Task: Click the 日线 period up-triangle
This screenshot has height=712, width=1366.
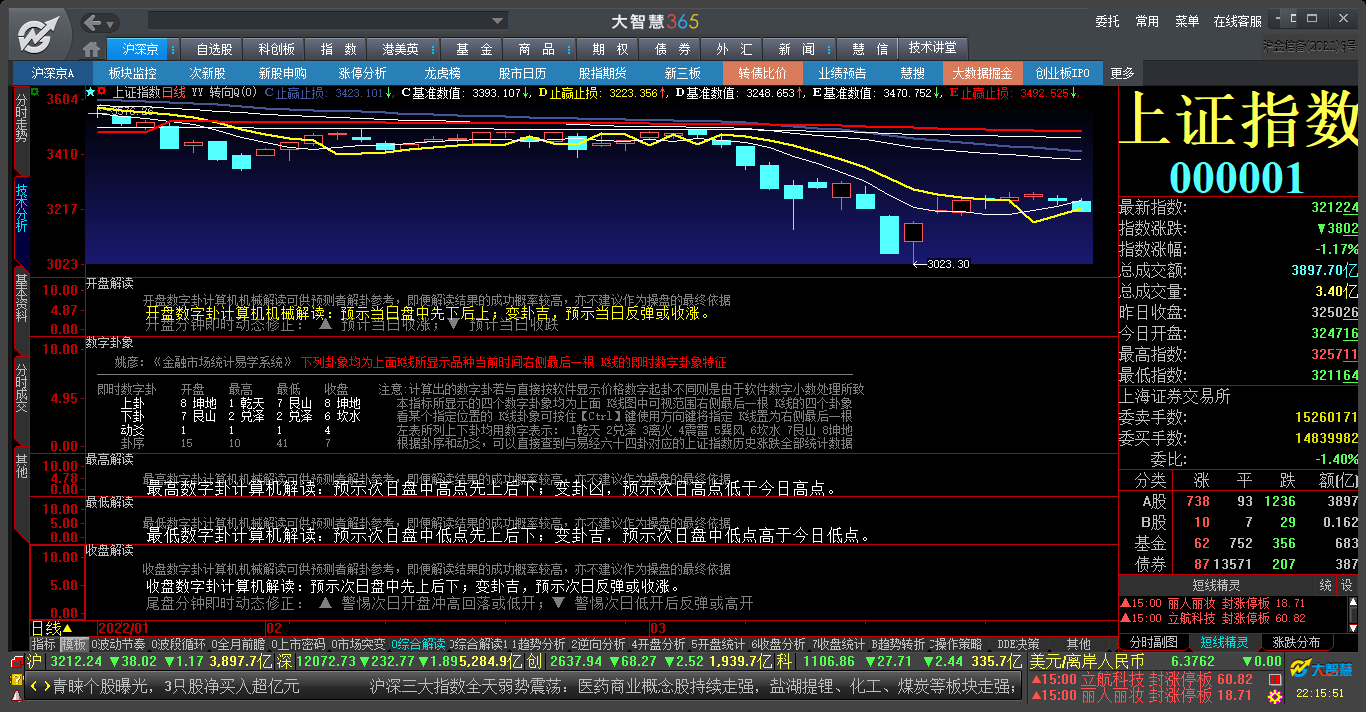Action: (68, 628)
